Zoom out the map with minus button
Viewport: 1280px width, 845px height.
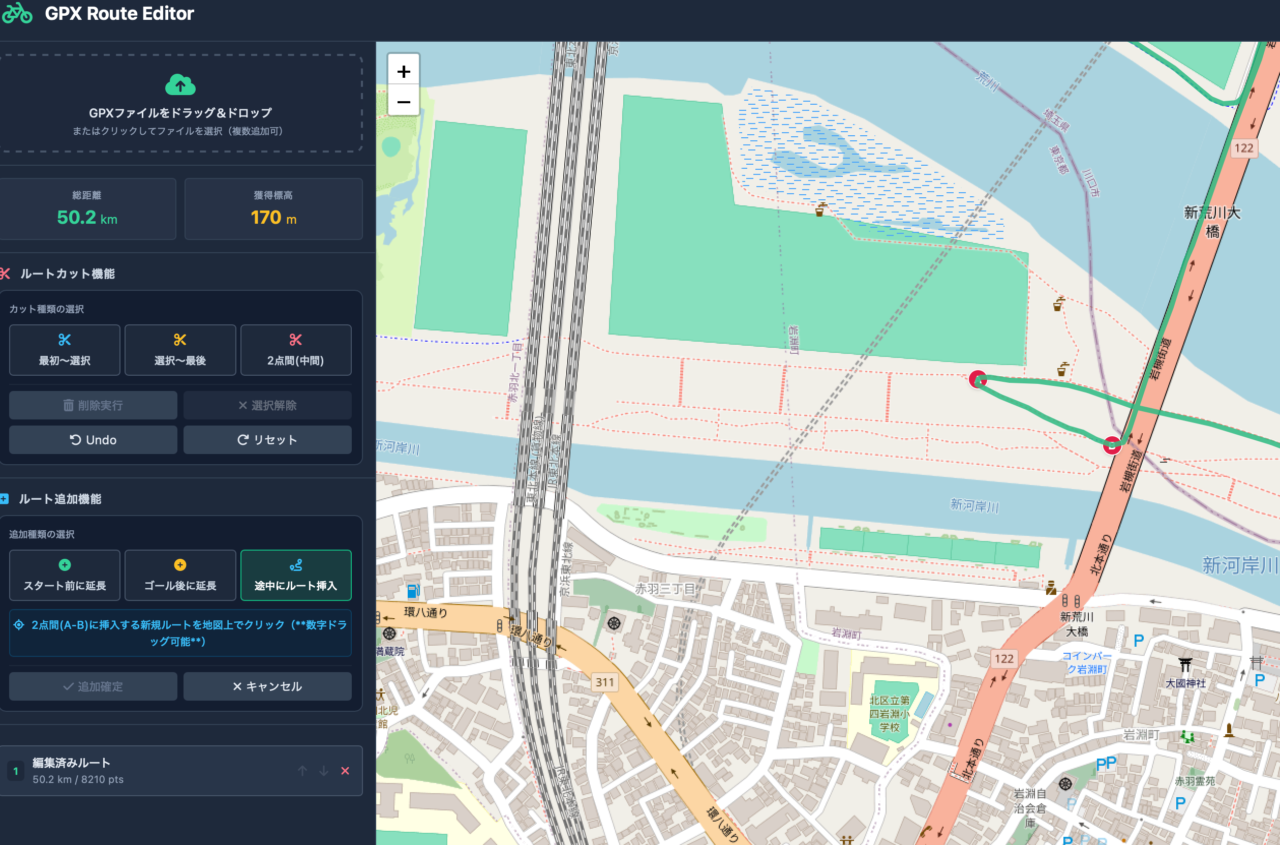(403, 101)
